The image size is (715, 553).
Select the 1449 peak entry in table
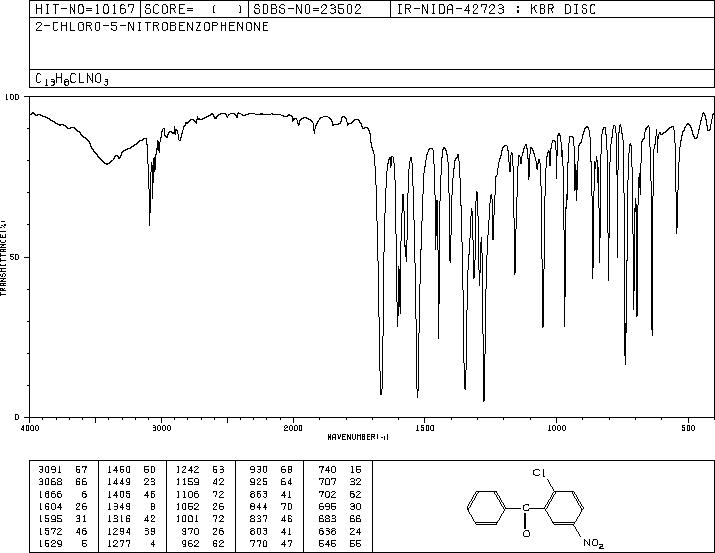coord(131,482)
